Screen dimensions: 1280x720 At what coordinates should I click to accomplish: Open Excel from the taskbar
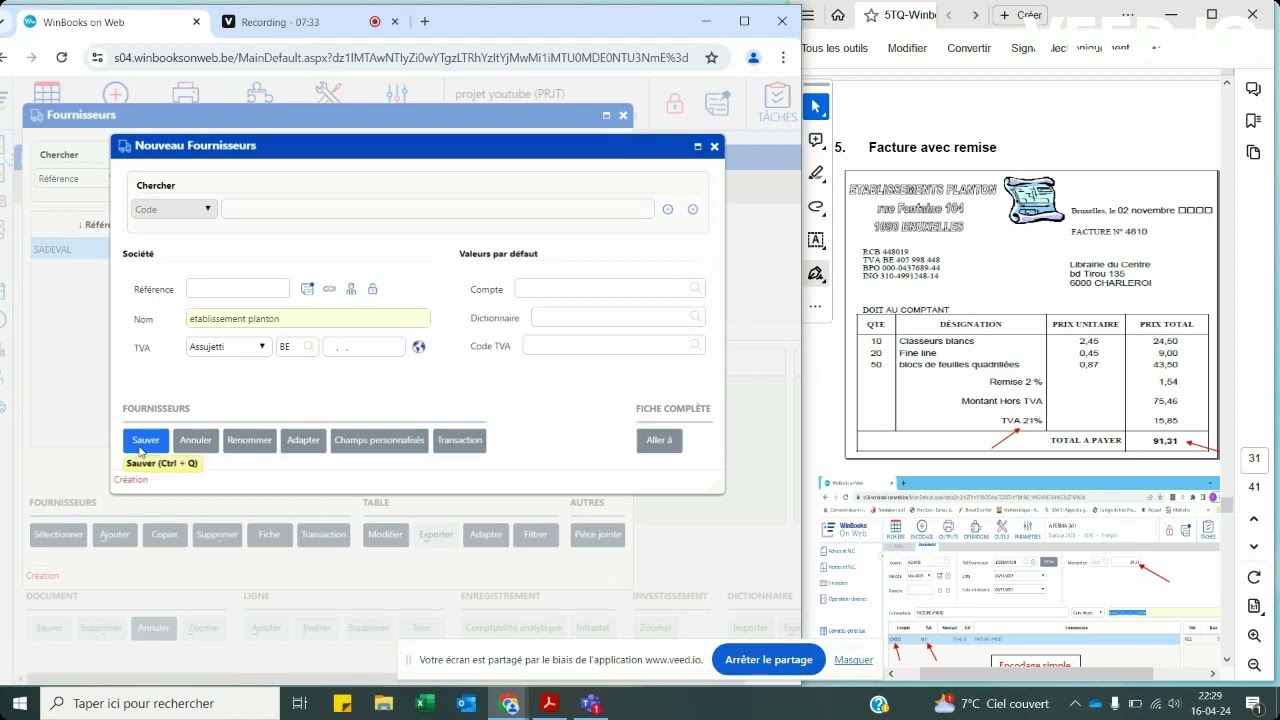(425, 703)
